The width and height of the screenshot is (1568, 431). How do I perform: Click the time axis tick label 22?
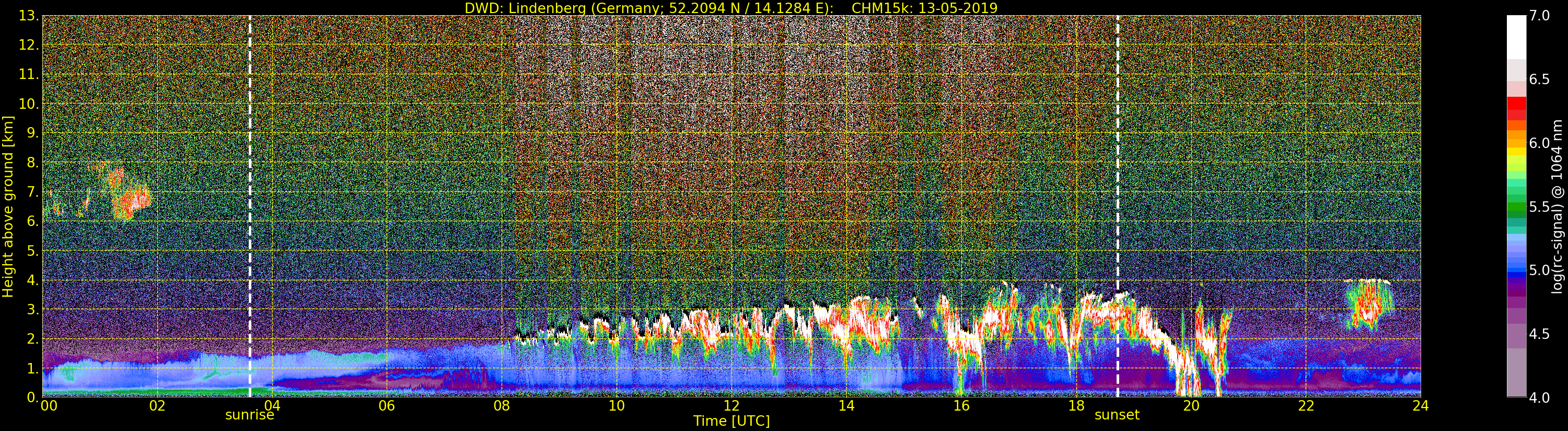pyautogui.click(x=1306, y=405)
